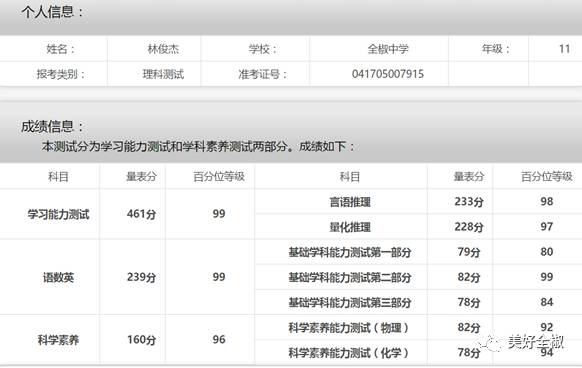
Task: Click the percentile value 84
Action: point(547,302)
